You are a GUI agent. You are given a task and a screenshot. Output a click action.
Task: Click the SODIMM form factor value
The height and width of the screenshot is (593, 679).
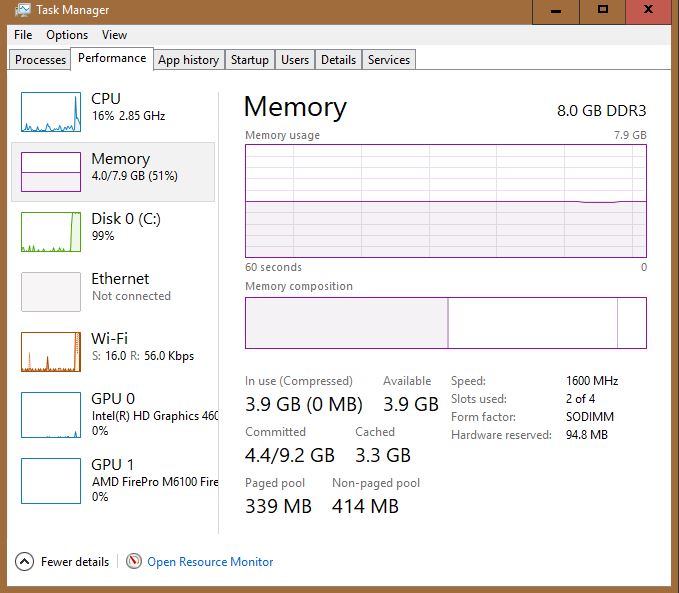(x=590, y=417)
